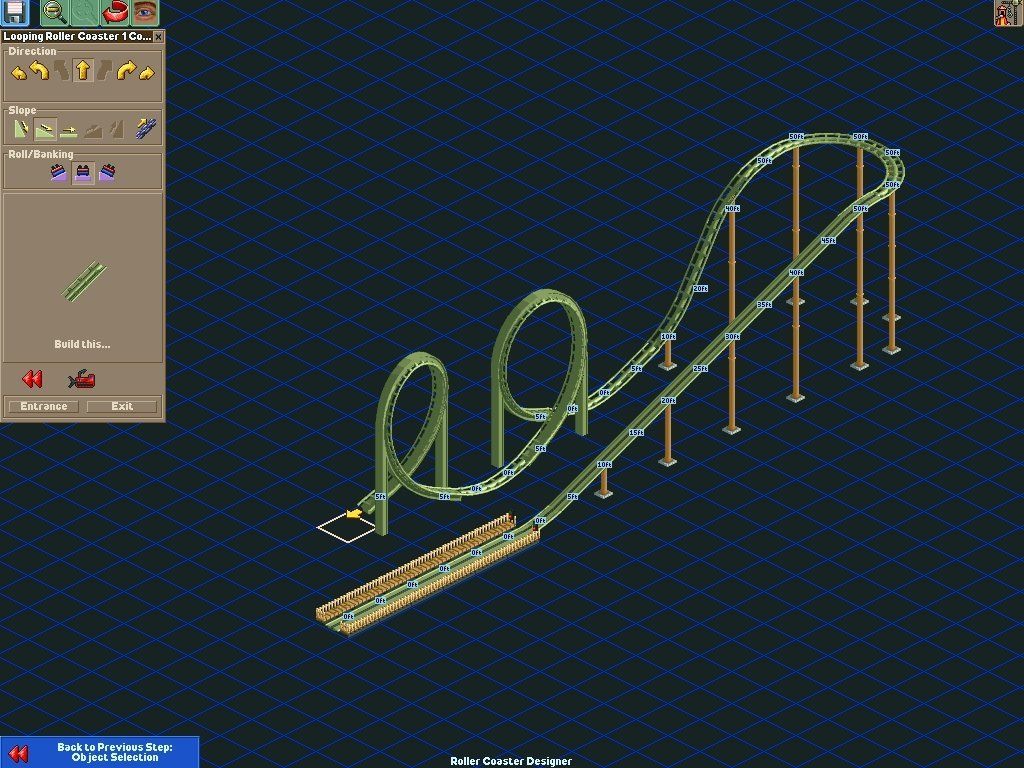Toggle the chain lift option

click(x=146, y=129)
